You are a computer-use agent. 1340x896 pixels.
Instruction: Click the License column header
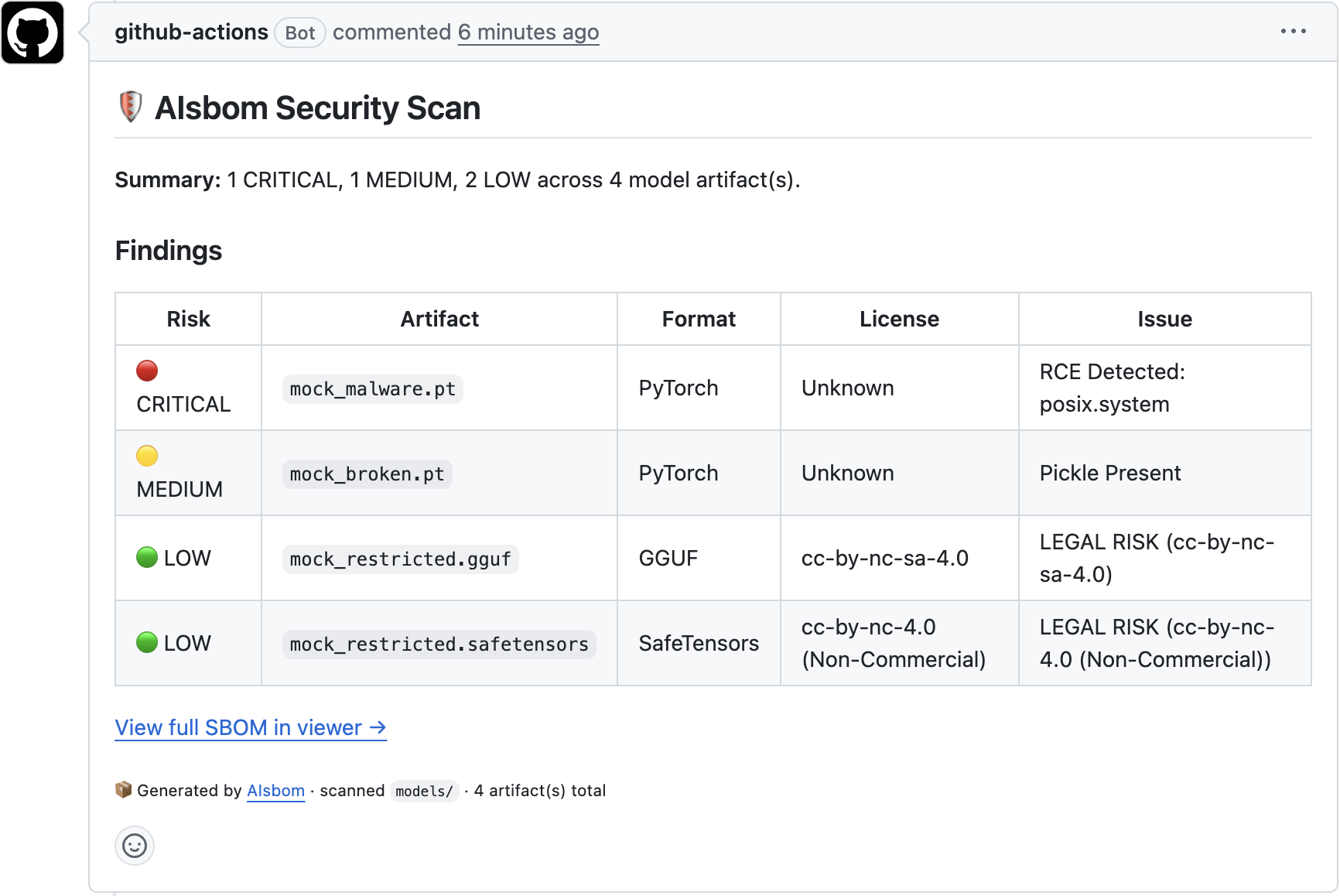point(899,319)
